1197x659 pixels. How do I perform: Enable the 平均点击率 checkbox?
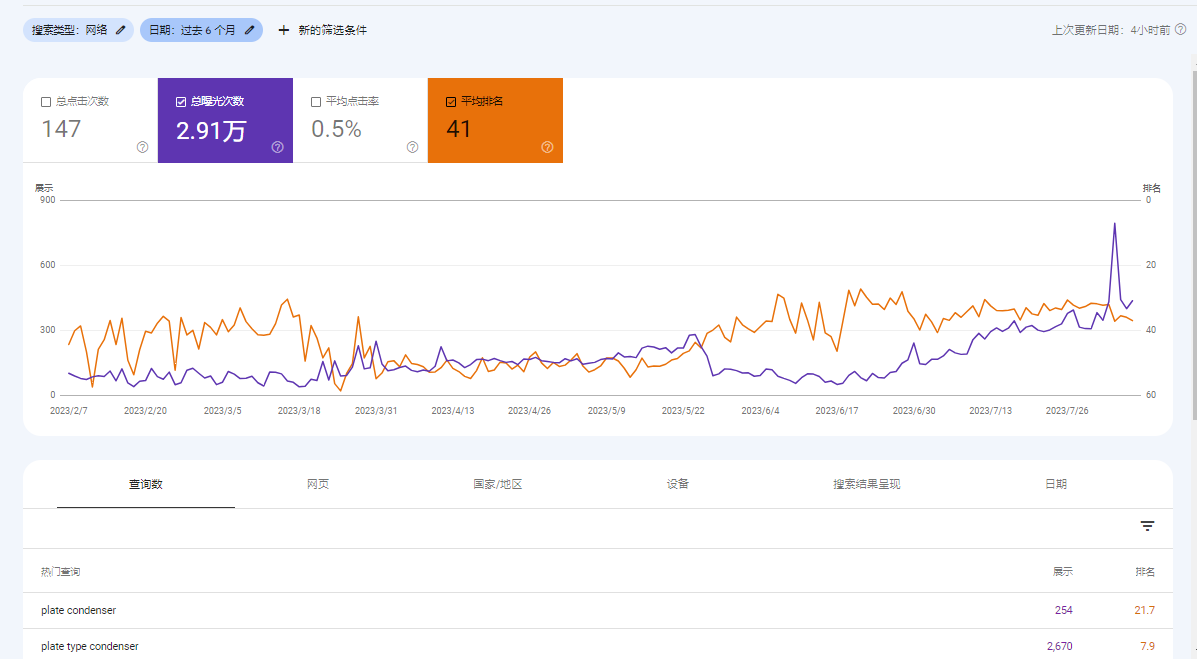pyautogui.click(x=316, y=102)
